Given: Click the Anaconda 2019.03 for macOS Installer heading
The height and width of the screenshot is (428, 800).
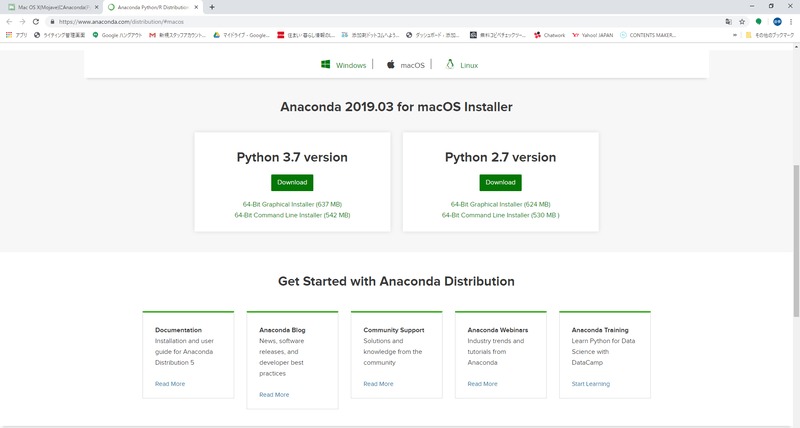Looking at the screenshot, I should click(x=396, y=107).
